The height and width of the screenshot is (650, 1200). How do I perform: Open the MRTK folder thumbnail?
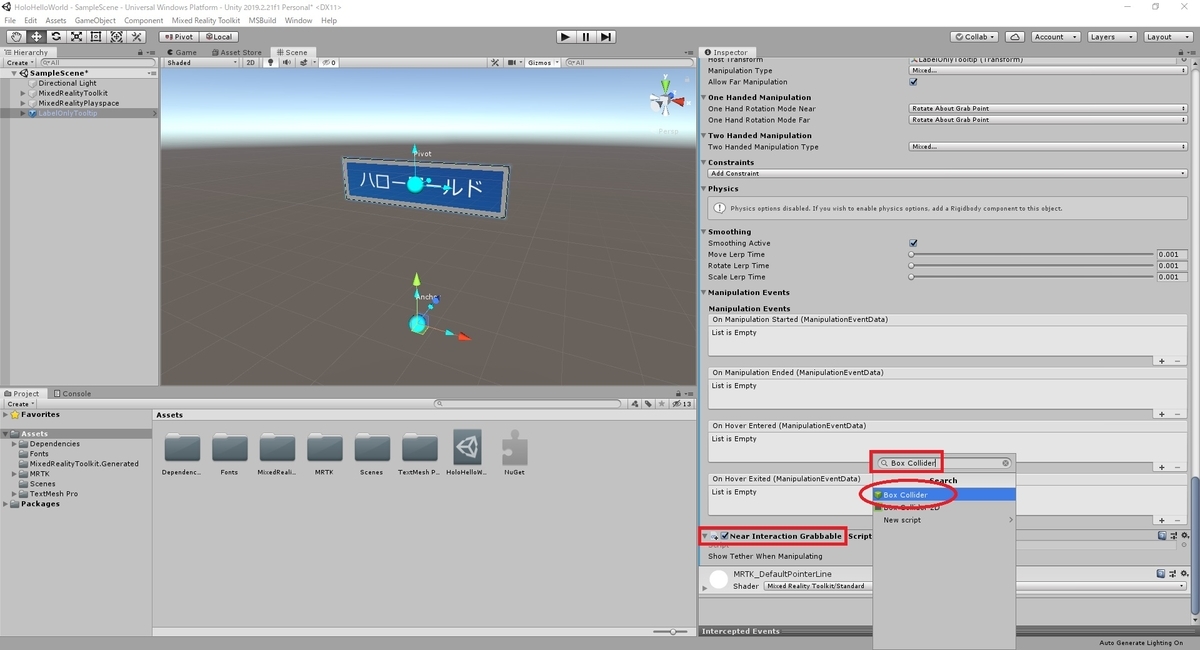click(325, 448)
